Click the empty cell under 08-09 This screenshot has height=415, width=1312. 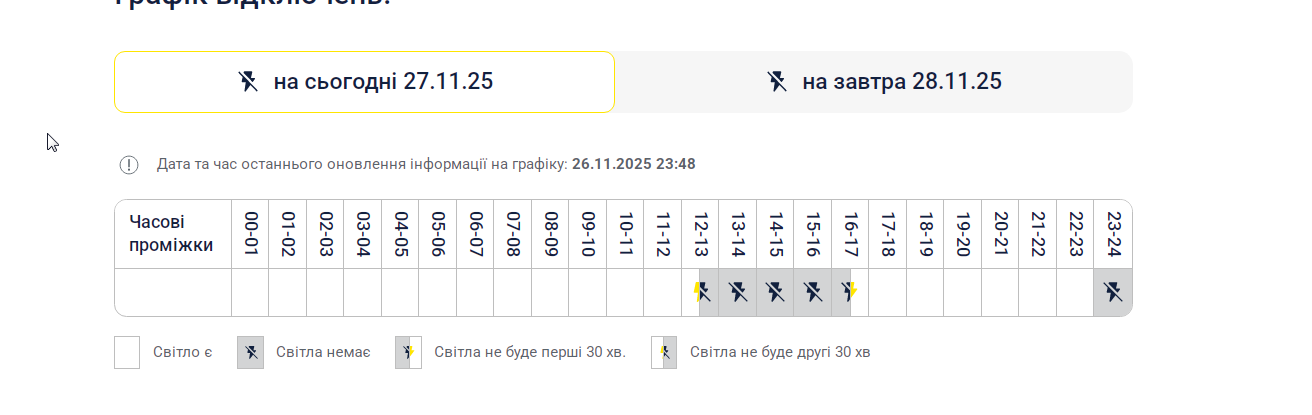(x=550, y=292)
